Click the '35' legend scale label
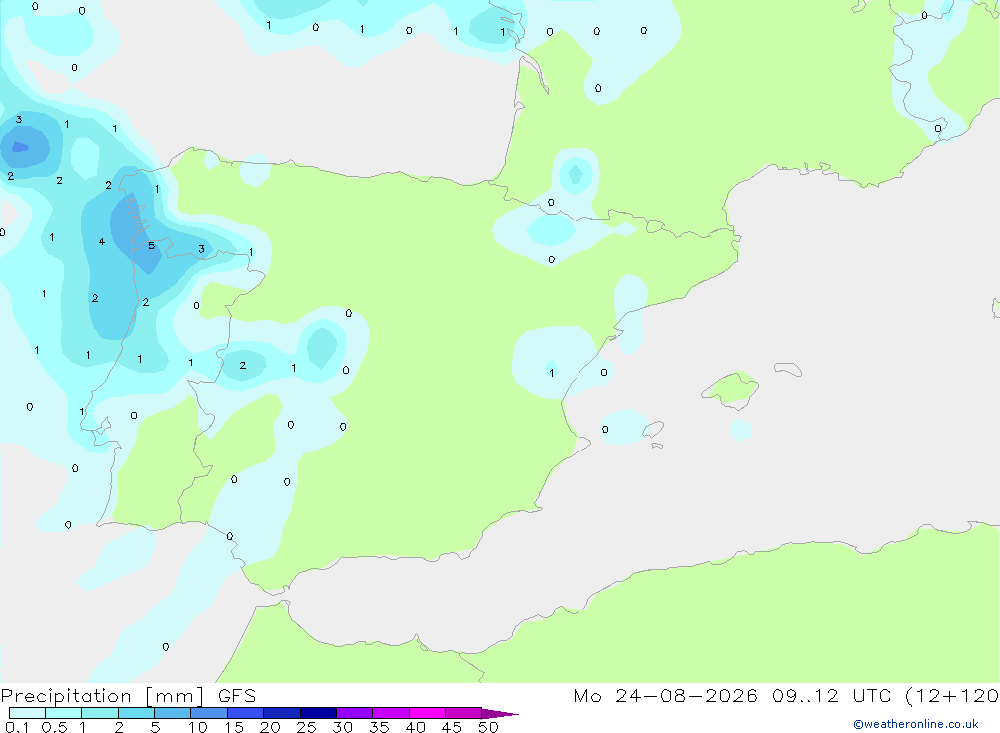 (x=379, y=727)
